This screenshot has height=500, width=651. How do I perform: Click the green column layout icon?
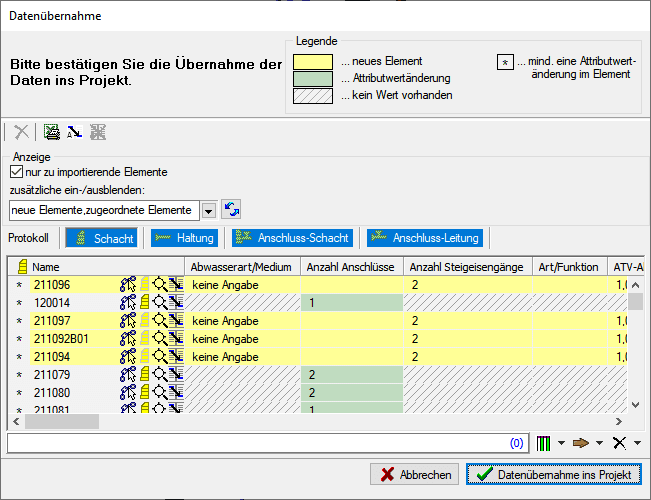point(544,442)
